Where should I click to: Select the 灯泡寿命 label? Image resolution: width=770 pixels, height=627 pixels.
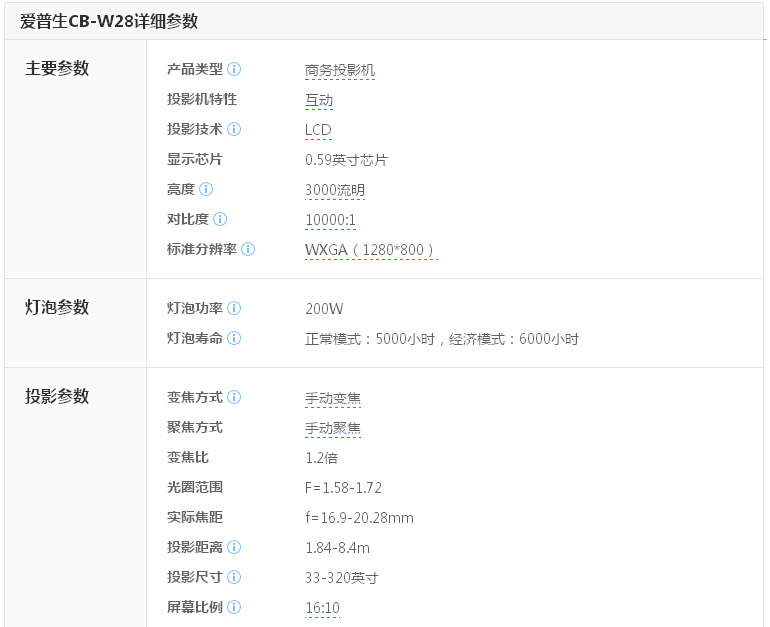point(195,338)
